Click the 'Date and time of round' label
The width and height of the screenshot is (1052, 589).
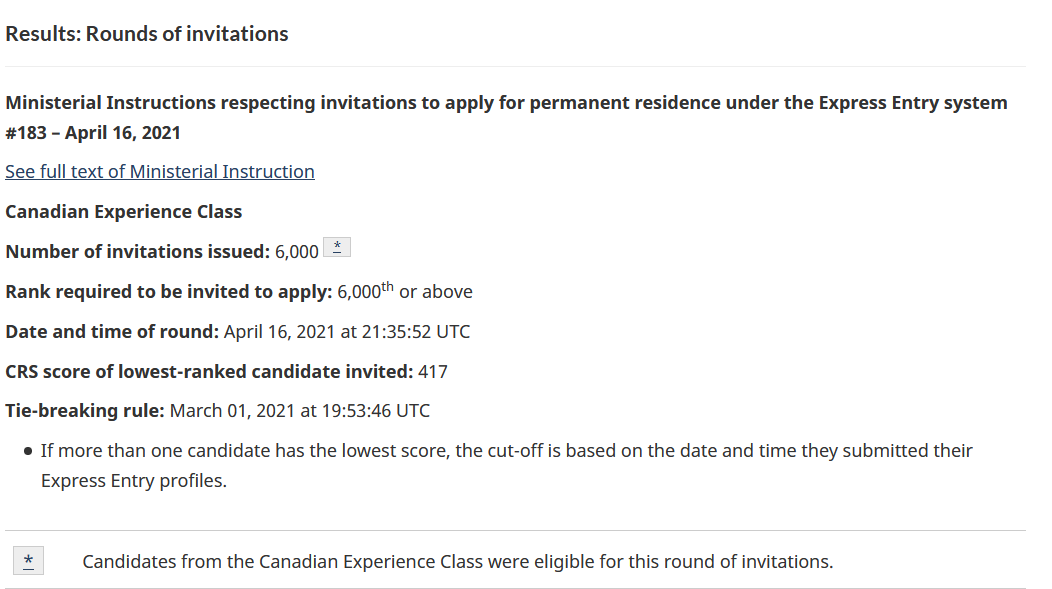tap(112, 332)
